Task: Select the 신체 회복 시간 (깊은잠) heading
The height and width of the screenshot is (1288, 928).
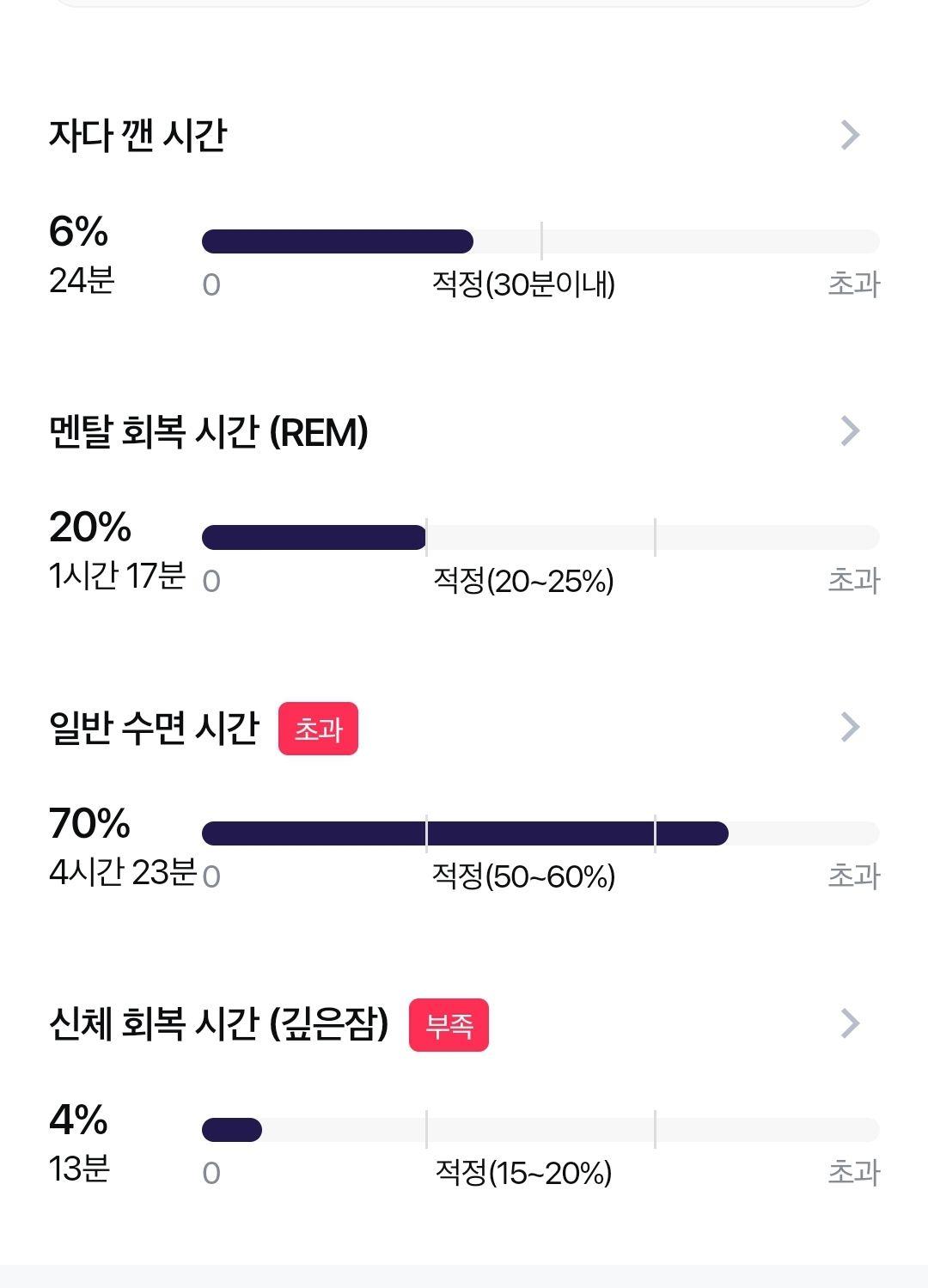Action: click(219, 1024)
